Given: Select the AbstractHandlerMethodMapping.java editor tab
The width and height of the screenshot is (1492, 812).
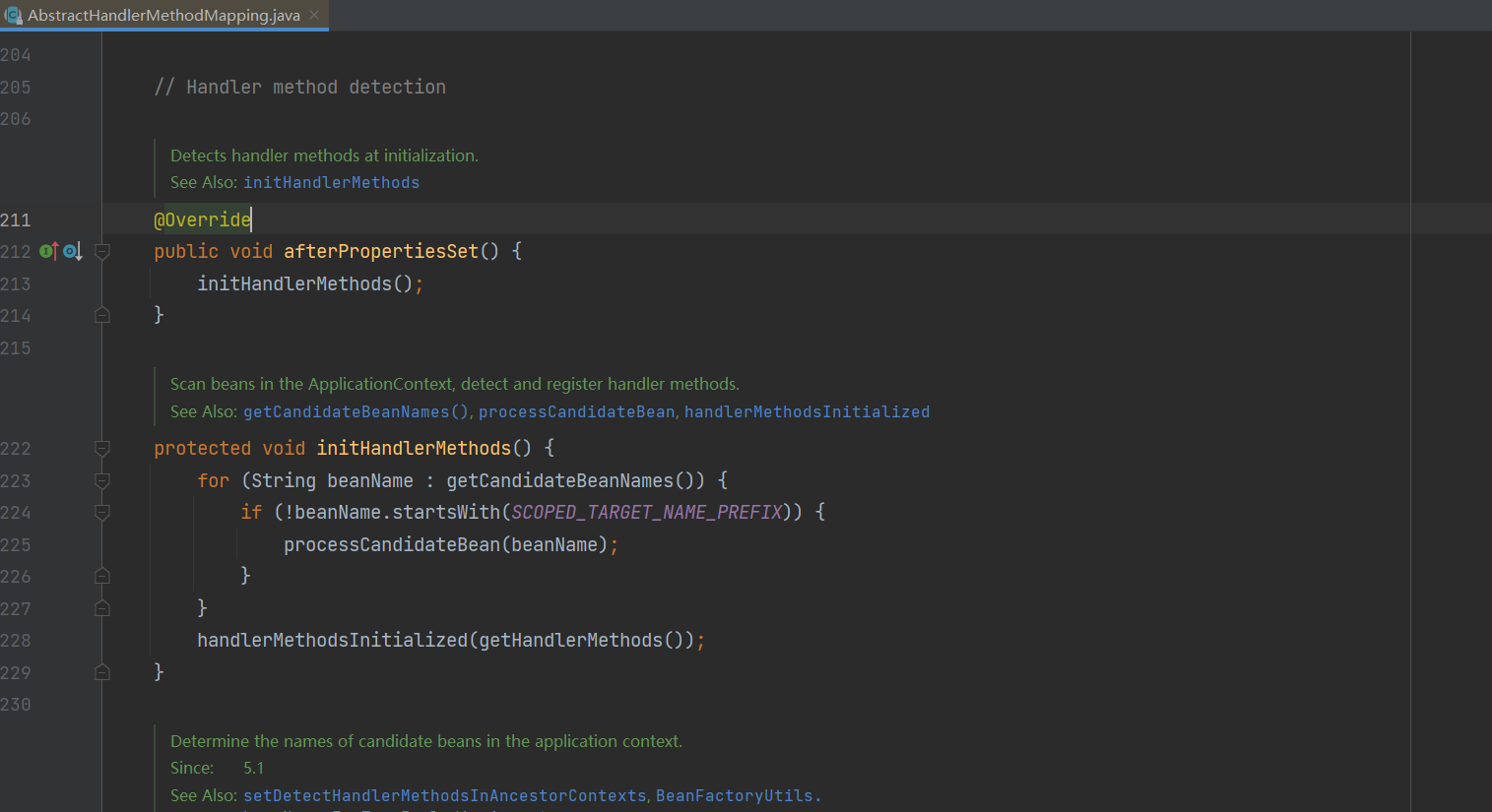Looking at the screenshot, I should [x=163, y=15].
